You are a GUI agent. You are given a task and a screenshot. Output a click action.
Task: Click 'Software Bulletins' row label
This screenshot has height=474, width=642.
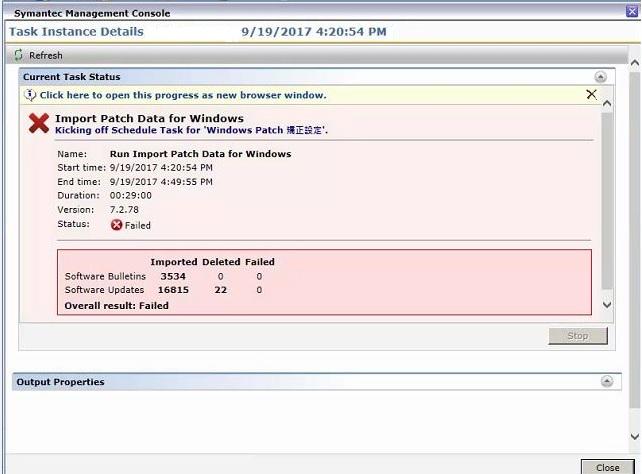105,276
